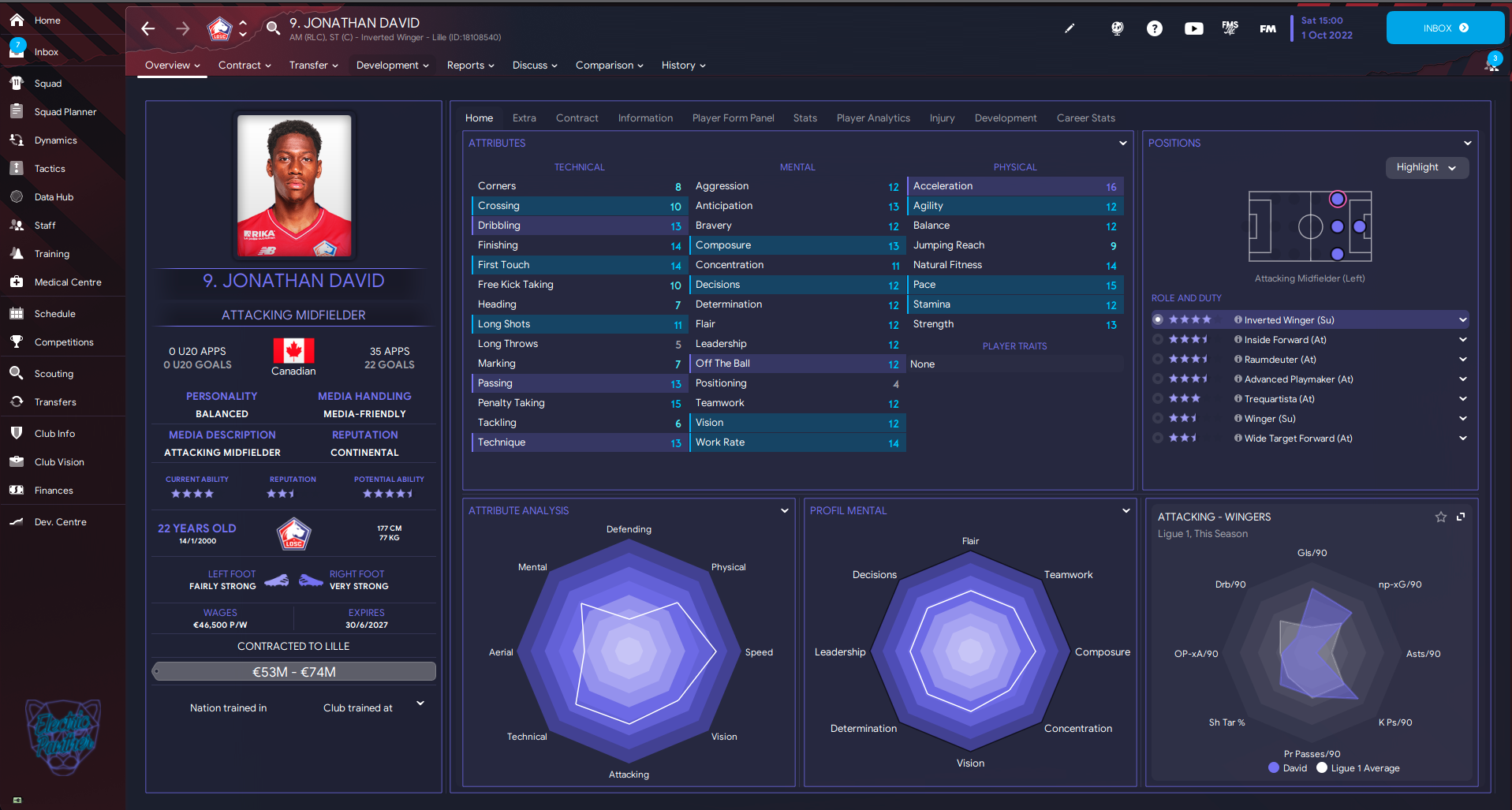Open the Transfer menu
The width and height of the screenshot is (1512, 810).
coord(313,65)
